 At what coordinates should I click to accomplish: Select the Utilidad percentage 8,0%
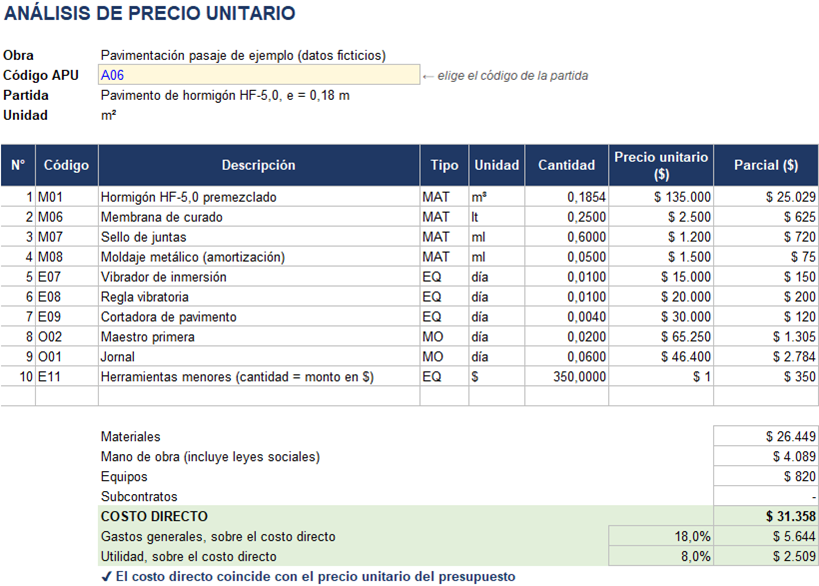(x=661, y=556)
